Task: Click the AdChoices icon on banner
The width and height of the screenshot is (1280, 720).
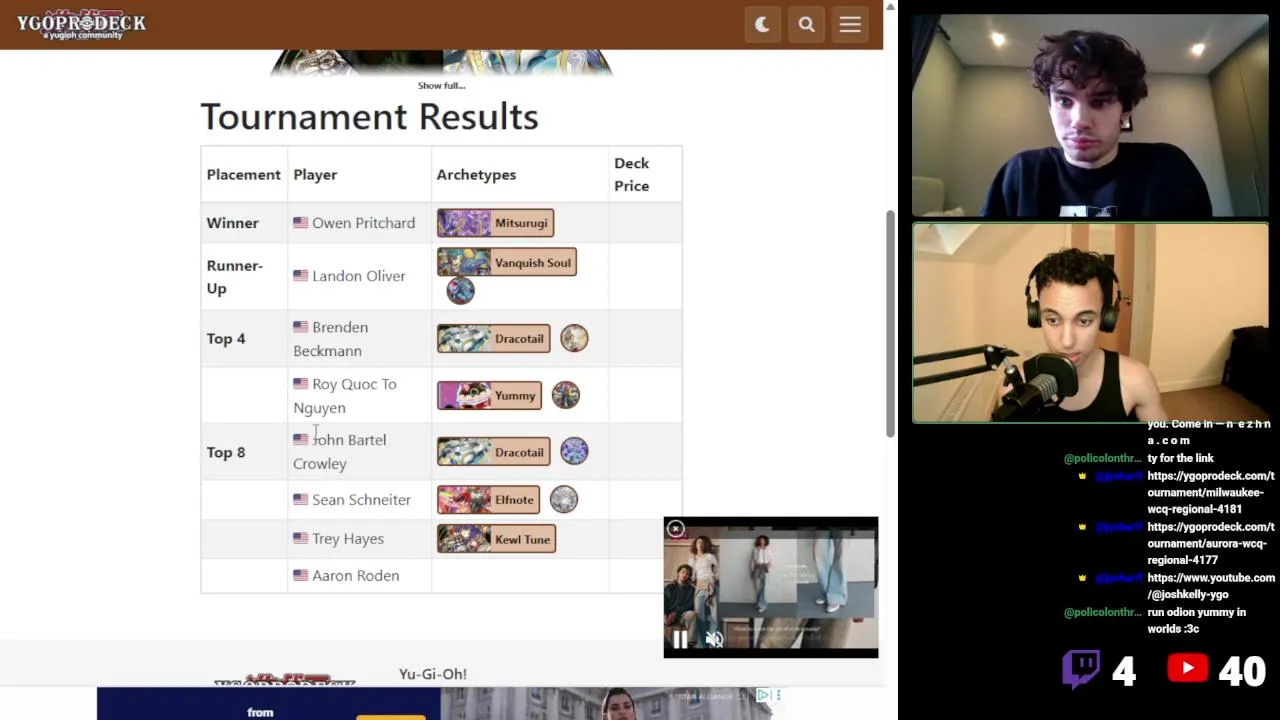Action: 763,696
